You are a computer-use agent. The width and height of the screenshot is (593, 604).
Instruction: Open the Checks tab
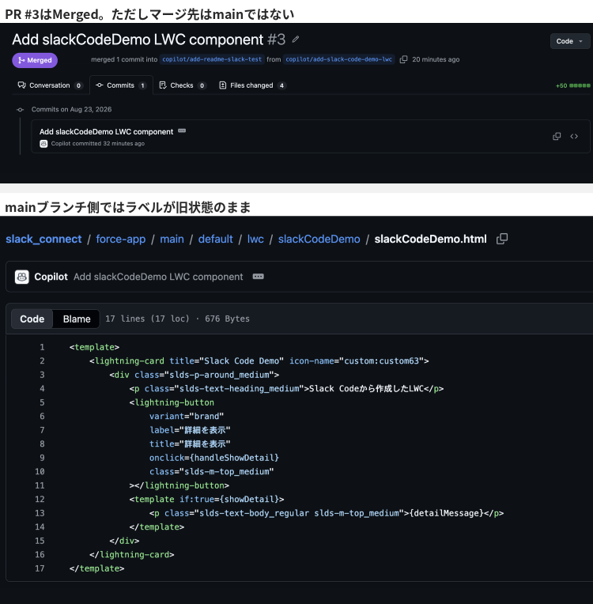point(182,86)
